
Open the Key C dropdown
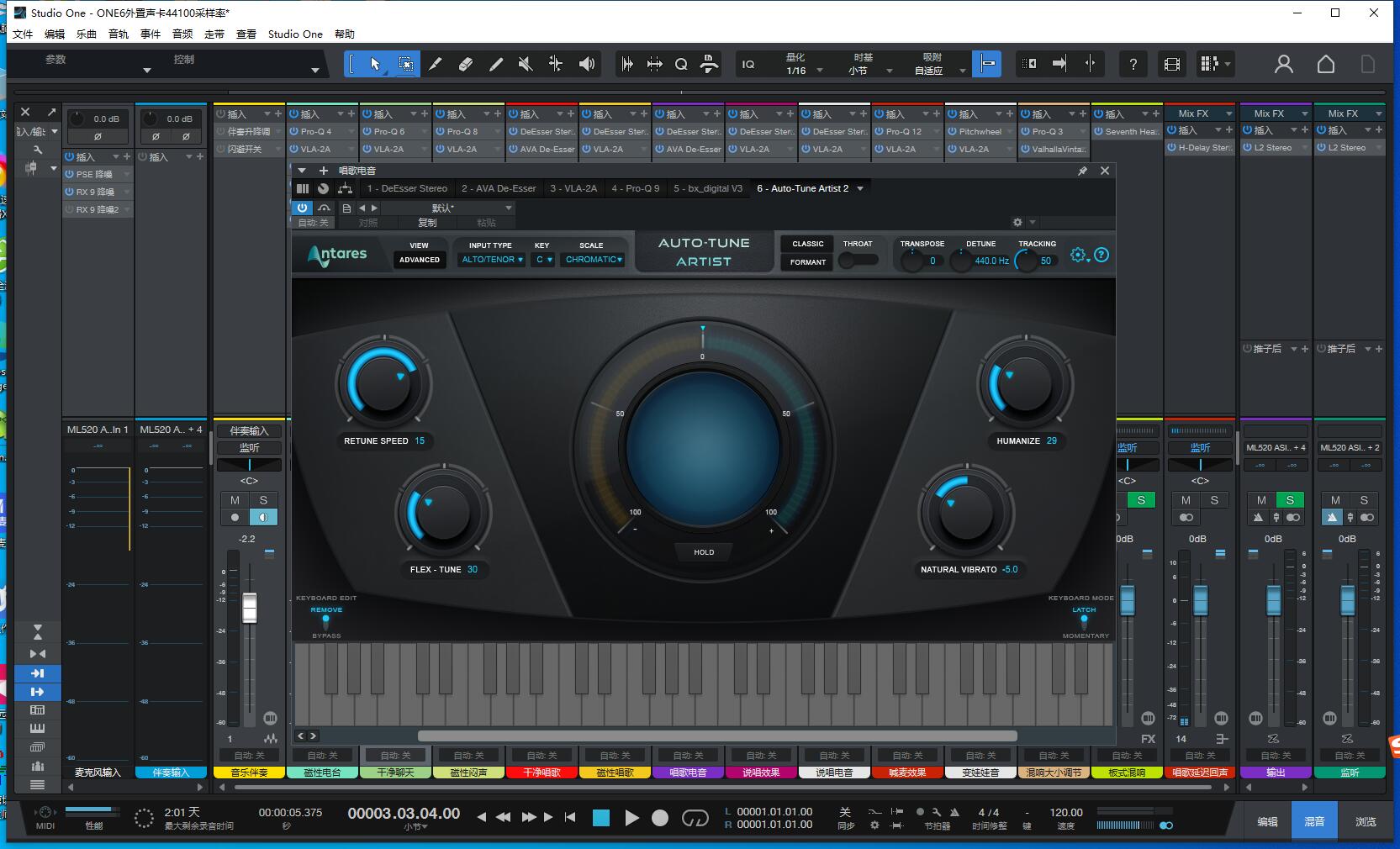coord(544,260)
